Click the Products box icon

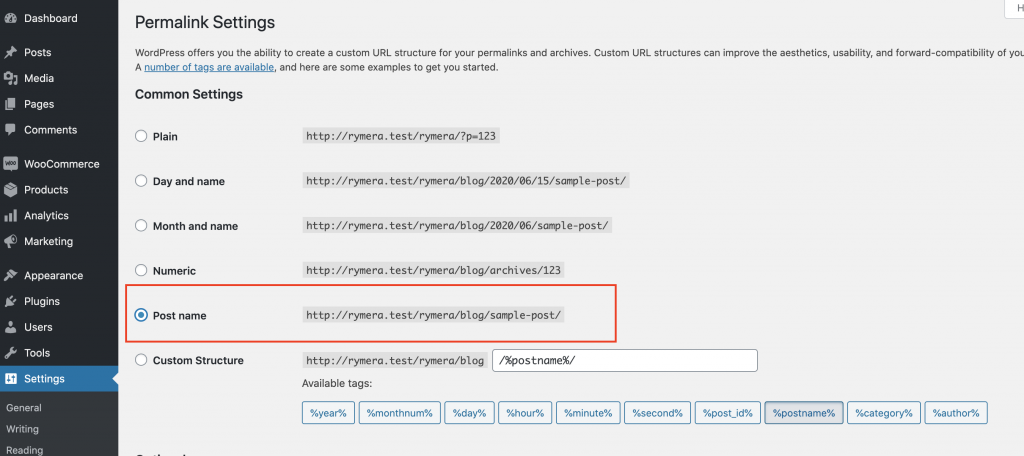[11, 190]
